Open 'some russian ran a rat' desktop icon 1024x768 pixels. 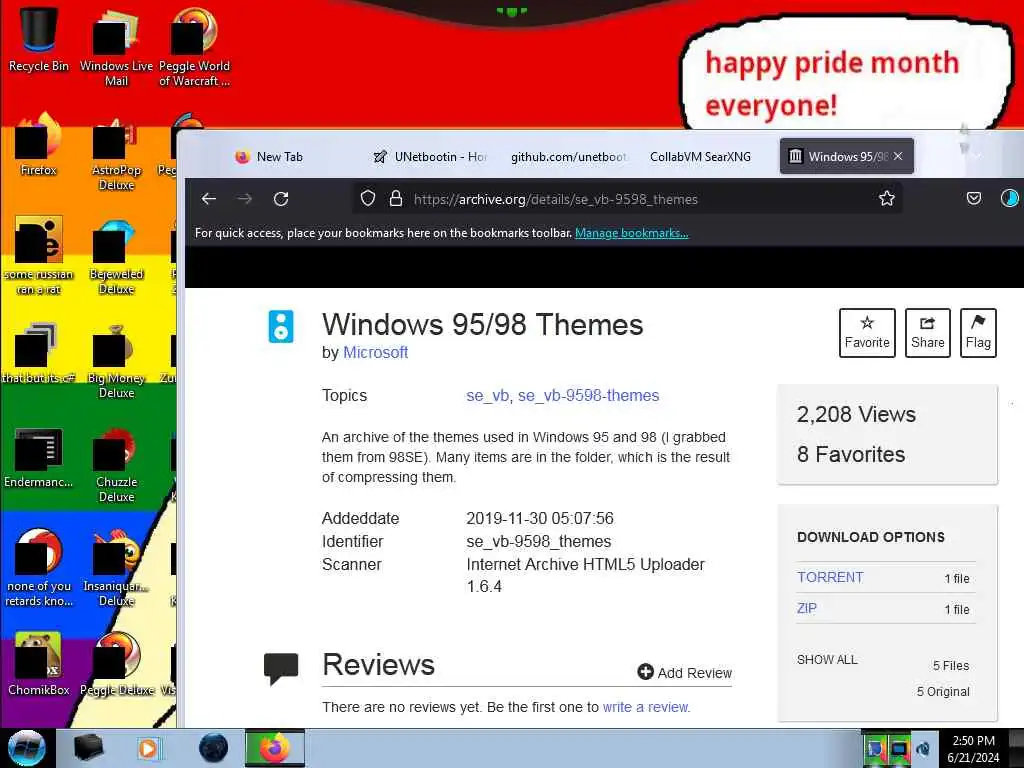tap(38, 257)
